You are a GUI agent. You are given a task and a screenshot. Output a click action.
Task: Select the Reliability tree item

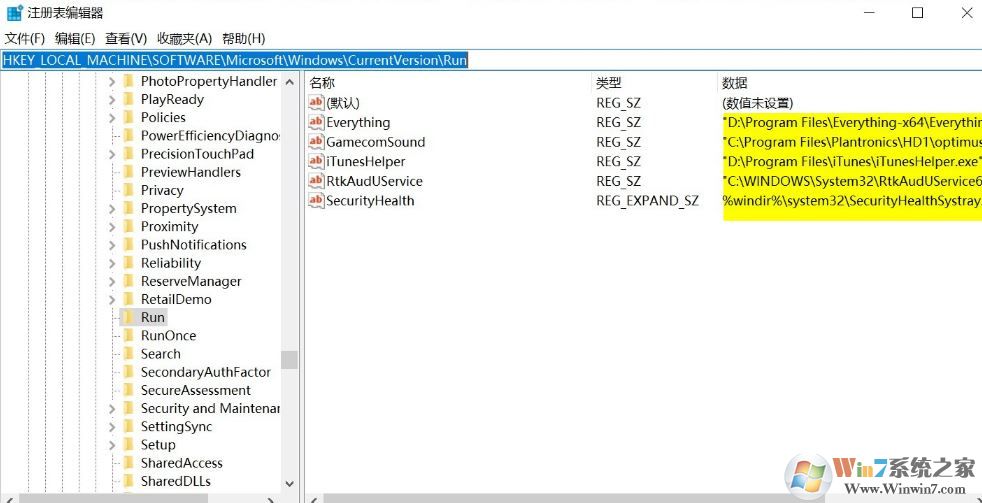coord(170,263)
